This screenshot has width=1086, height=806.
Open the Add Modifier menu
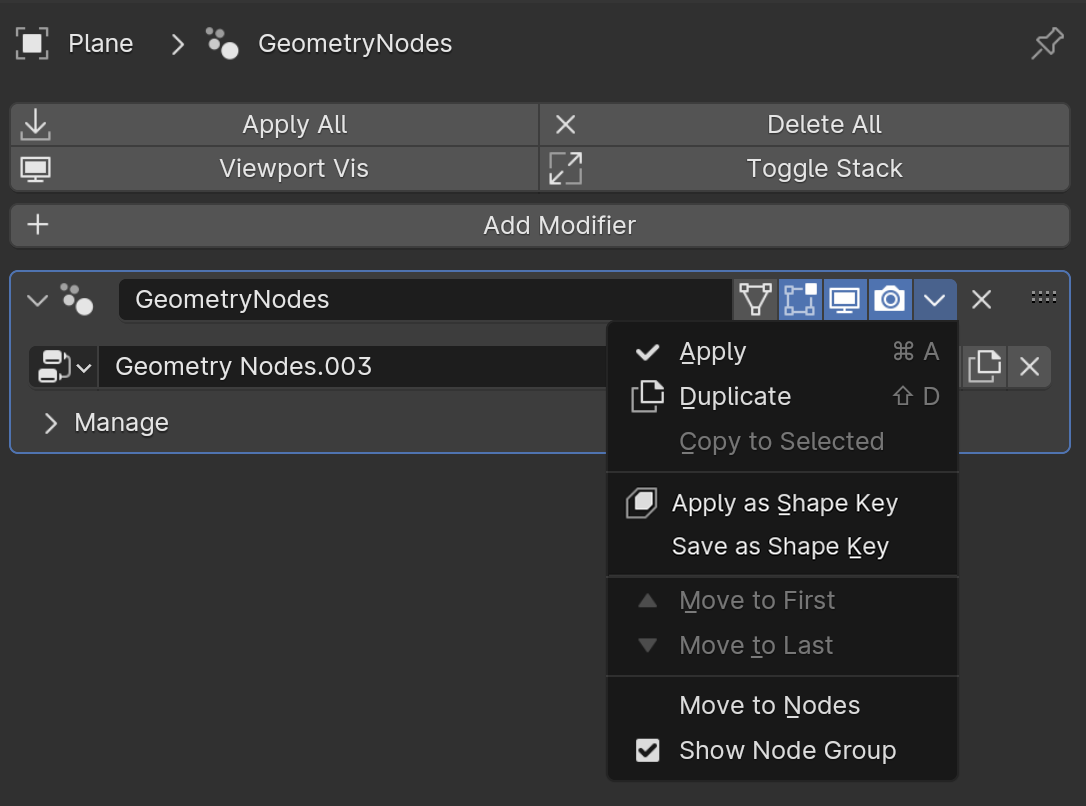coord(540,225)
